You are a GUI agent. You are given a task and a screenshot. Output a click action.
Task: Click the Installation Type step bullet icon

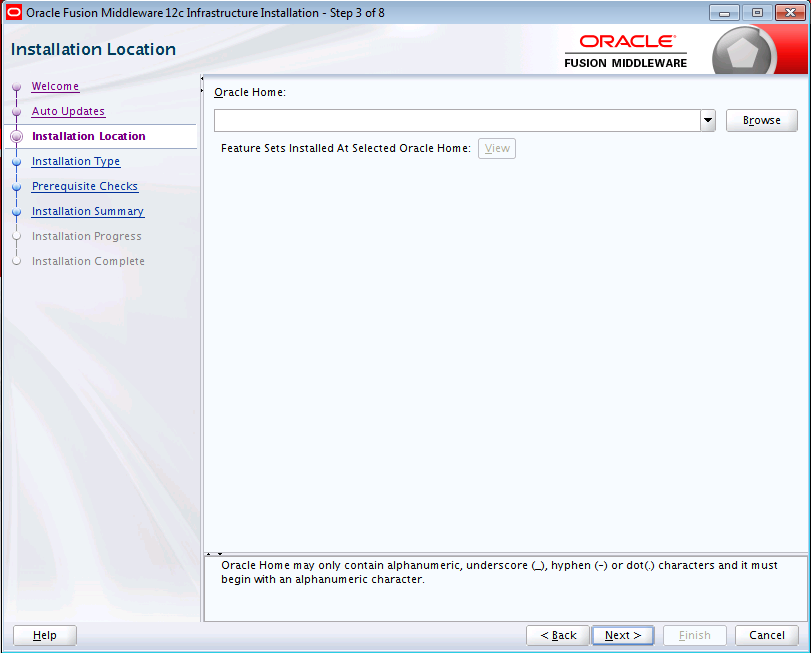[x=17, y=162]
